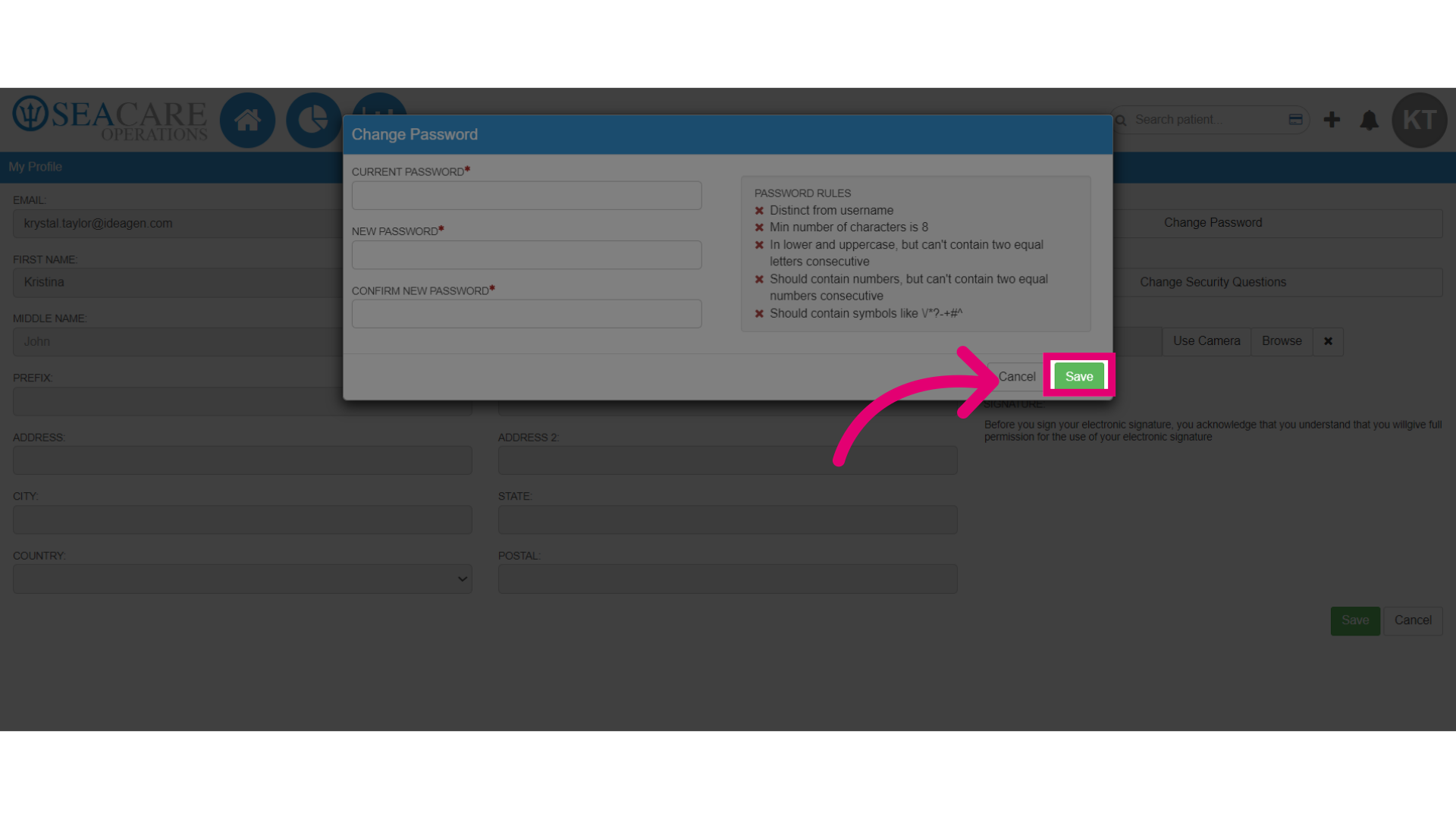Image resolution: width=1456 pixels, height=819 pixels.
Task: Open the notifications bell icon
Action: pos(1369,120)
